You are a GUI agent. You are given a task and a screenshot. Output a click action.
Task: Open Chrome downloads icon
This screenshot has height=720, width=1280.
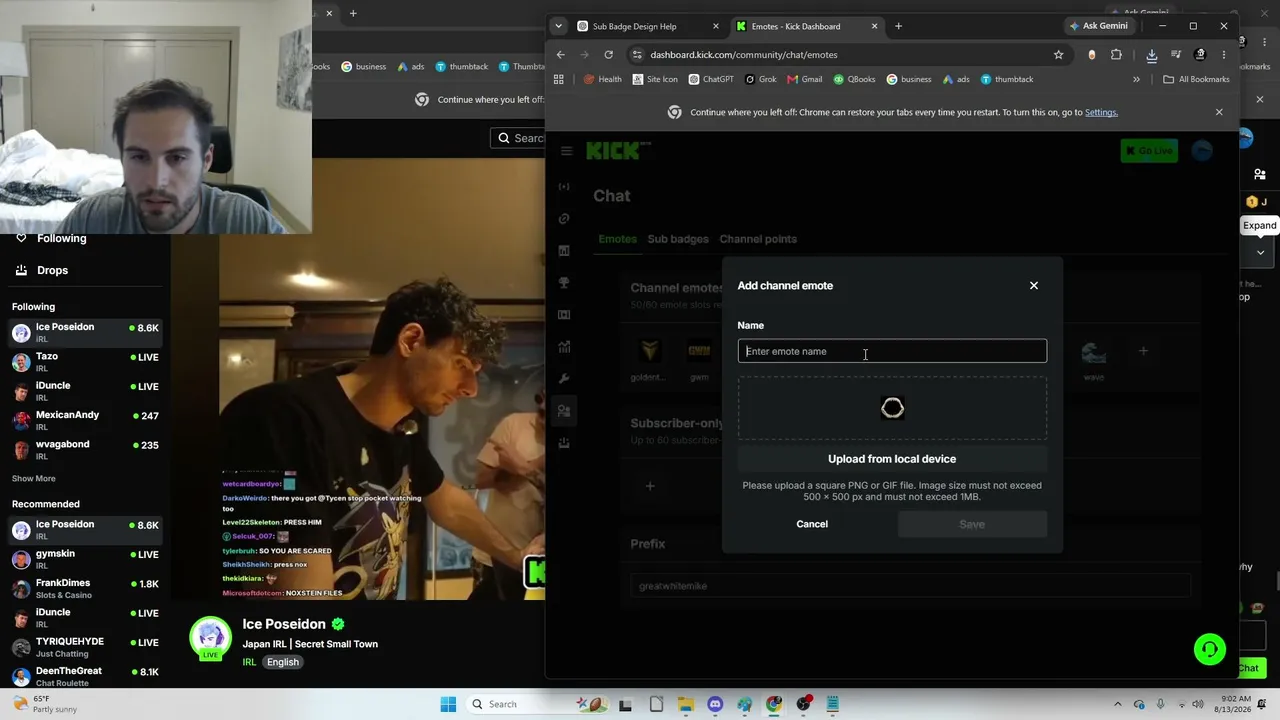[x=1152, y=55]
